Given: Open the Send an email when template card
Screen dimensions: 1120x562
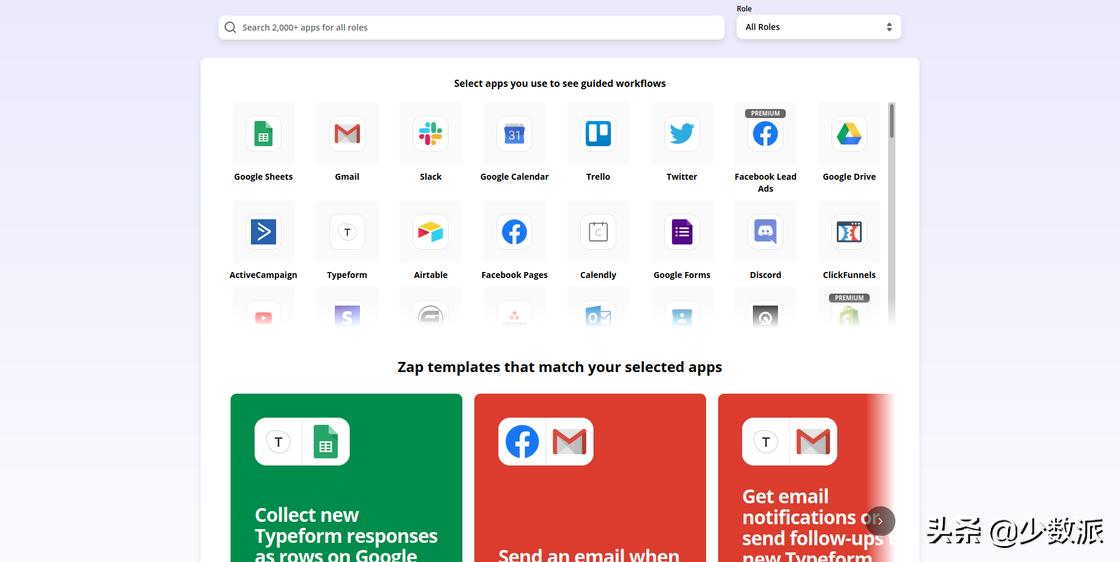Looking at the screenshot, I should coord(590,478).
